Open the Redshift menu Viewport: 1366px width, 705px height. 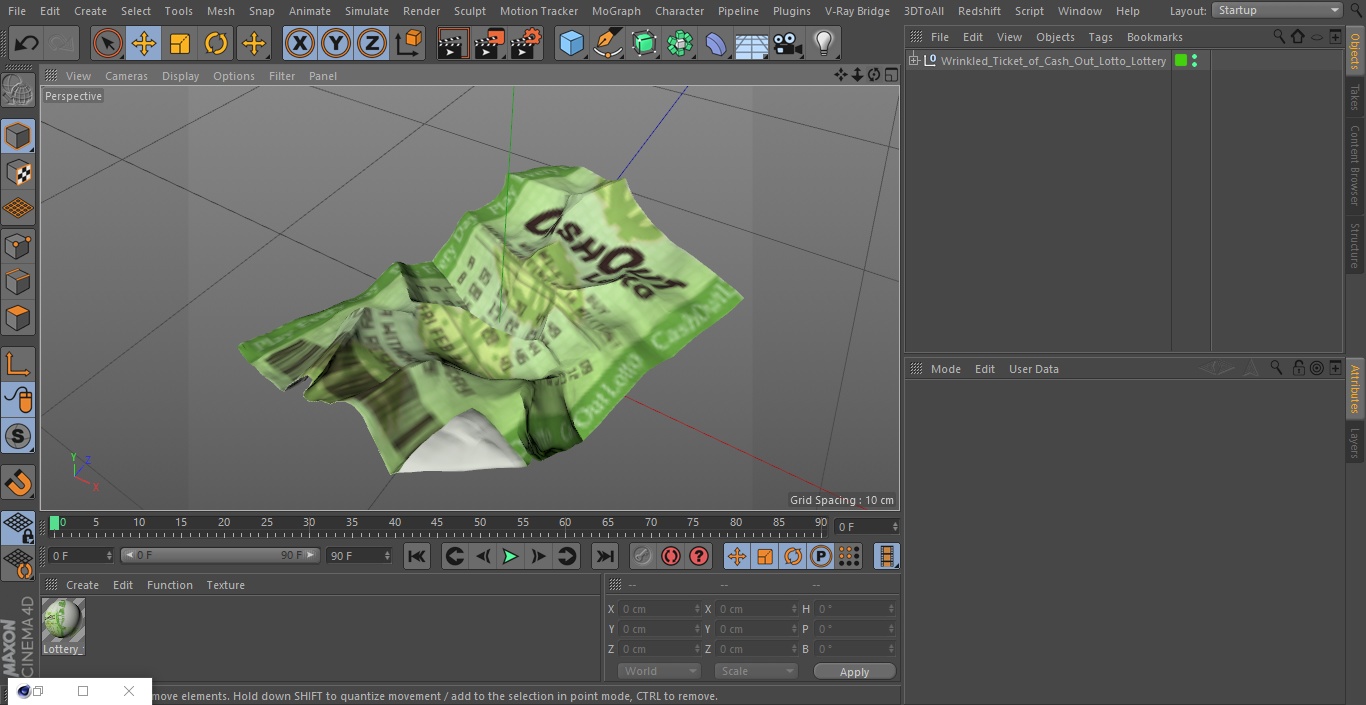coord(979,11)
